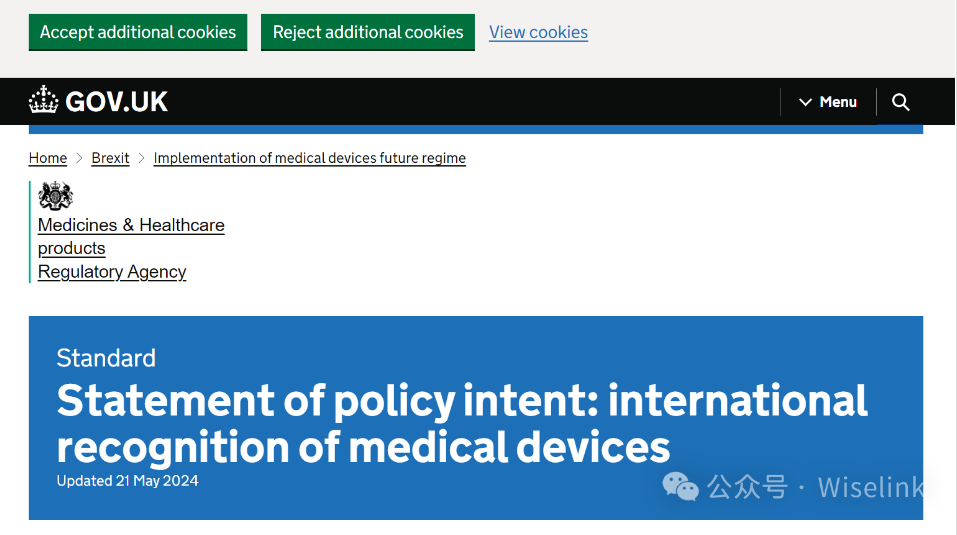957x535 pixels.
Task: Click the breadcrumb chevron after Home
Action: 79,158
